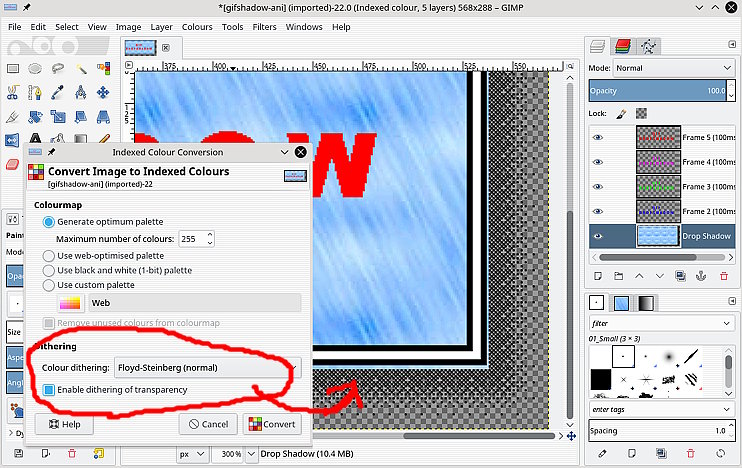The height and width of the screenshot is (468, 742).
Task: Click the Convert button
Action: click(x=272, y=424)
